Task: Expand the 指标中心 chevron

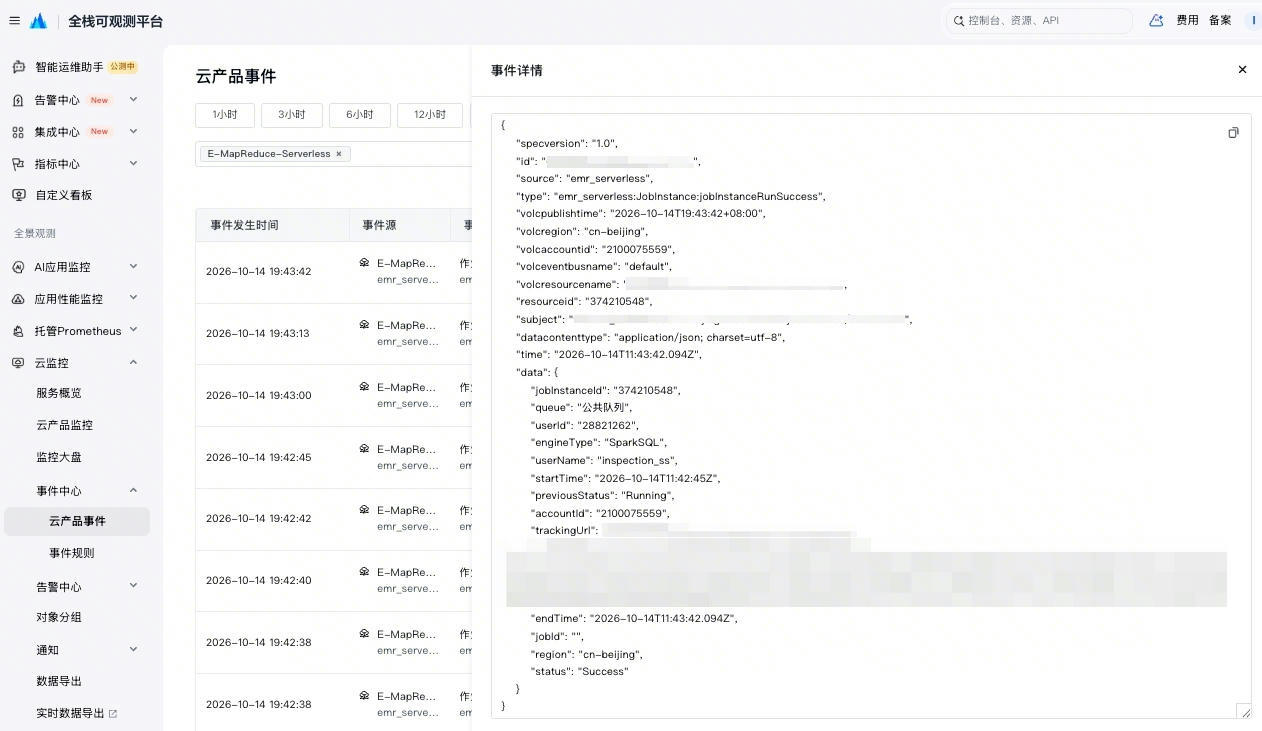Action: (x=134, y=164)
